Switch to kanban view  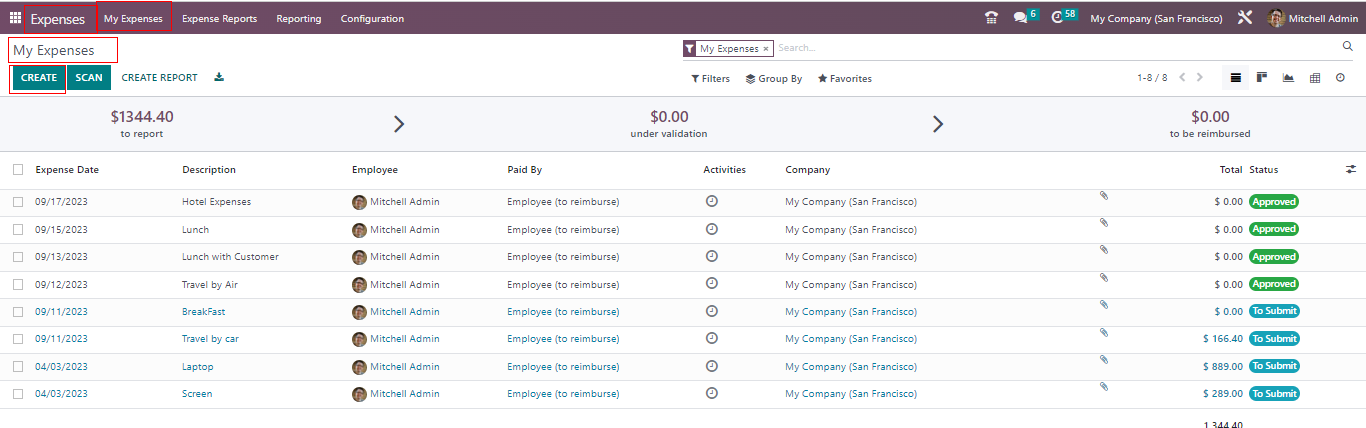point(1262,78)
